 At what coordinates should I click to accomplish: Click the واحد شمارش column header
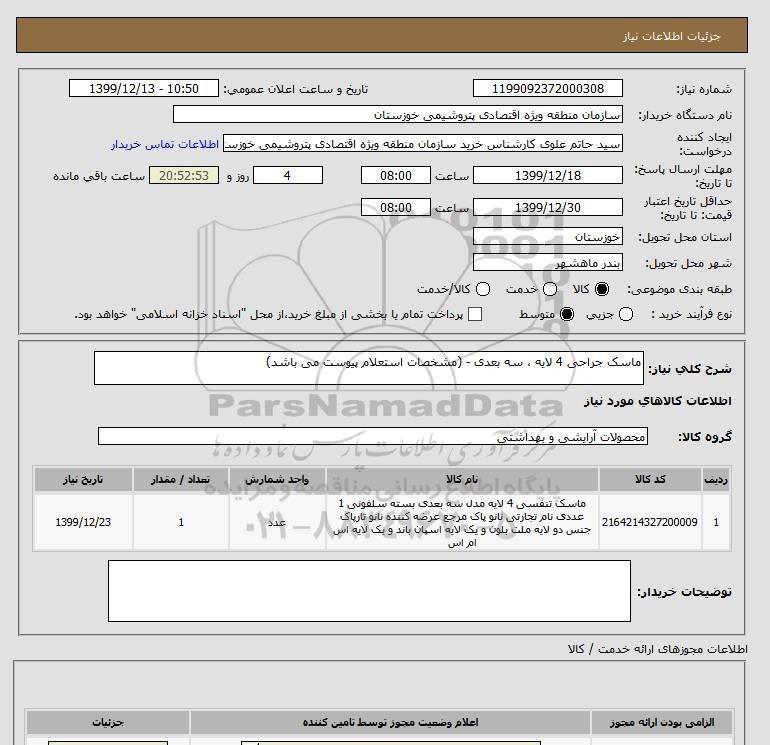(x=277, y=479)
